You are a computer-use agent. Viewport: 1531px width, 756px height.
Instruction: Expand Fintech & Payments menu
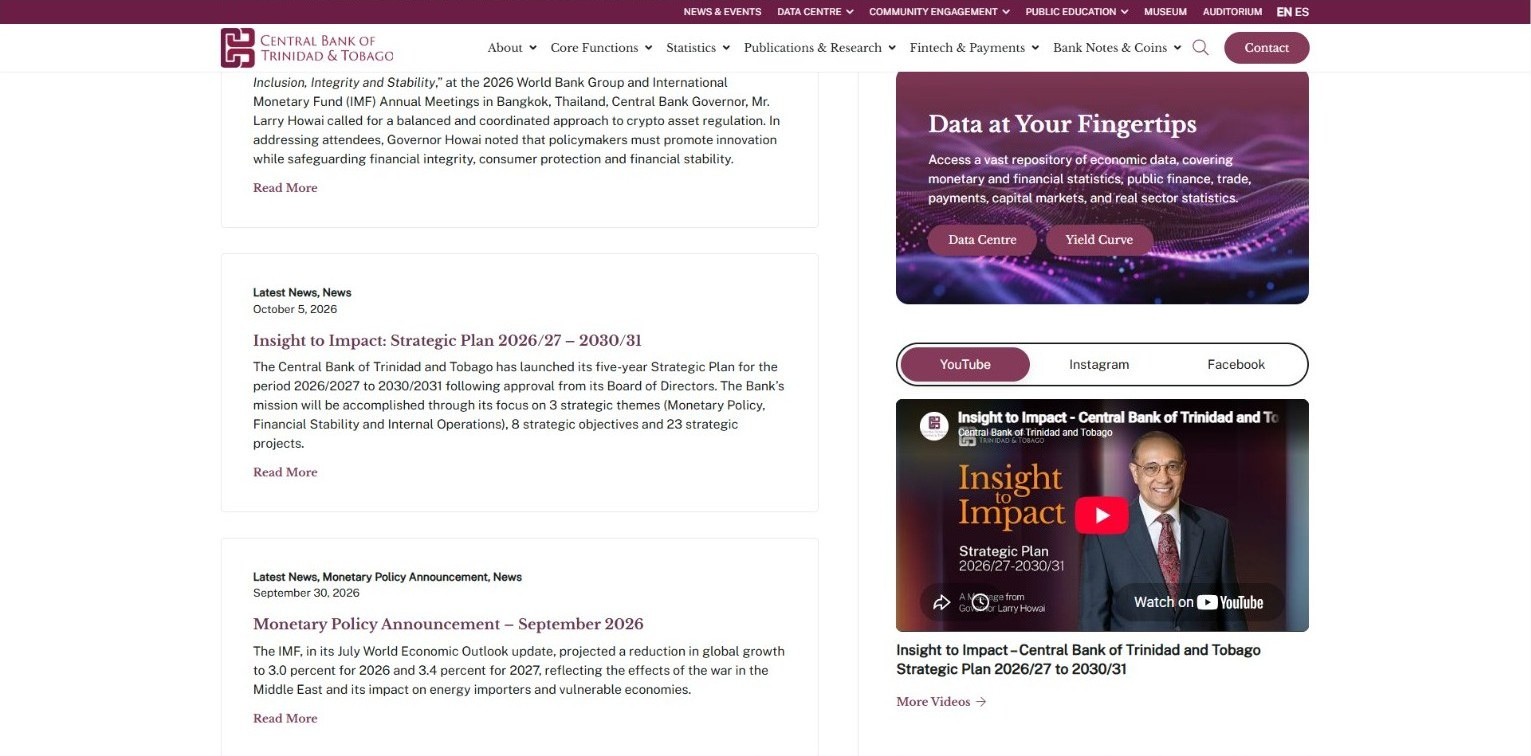(974, 47)
